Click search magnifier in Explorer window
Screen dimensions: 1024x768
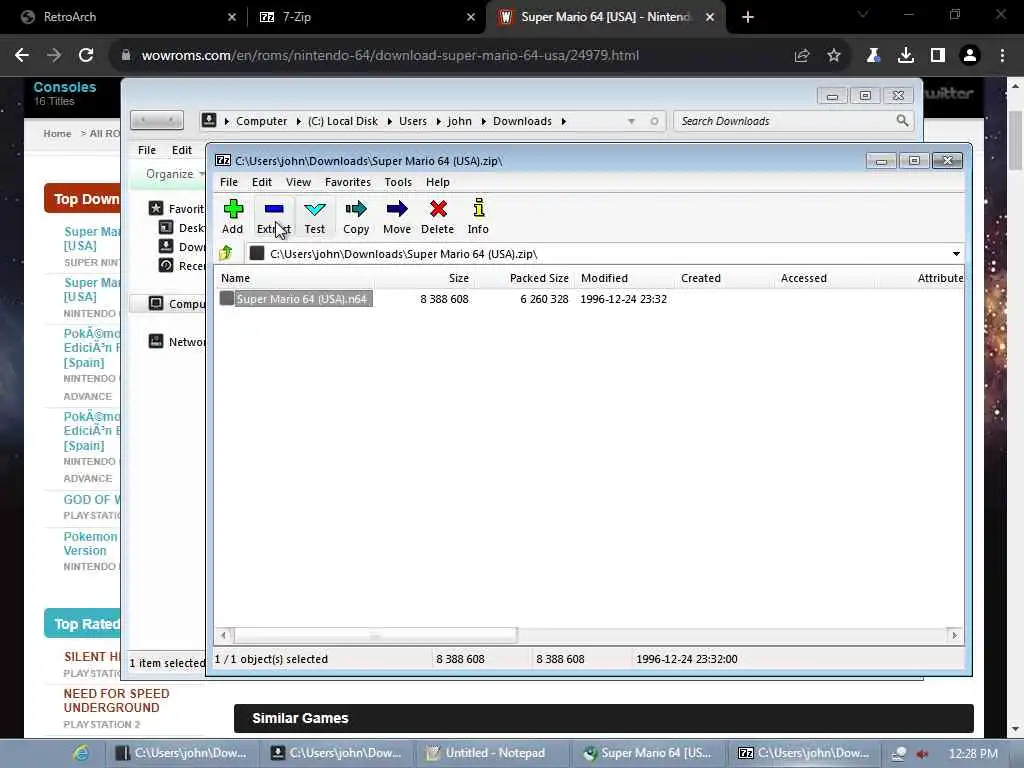[x=902, y=120]
